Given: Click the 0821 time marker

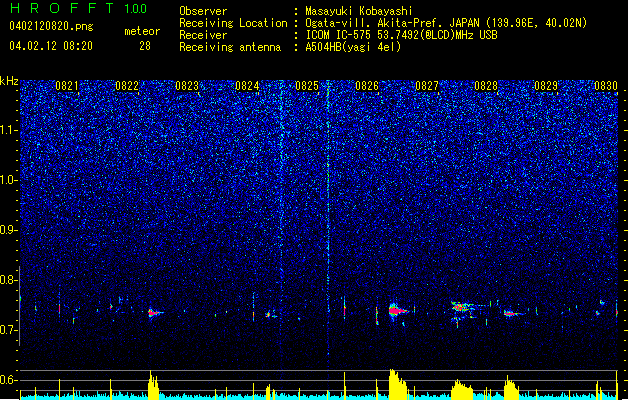Looking at the screenshot, I should [67, 86].
